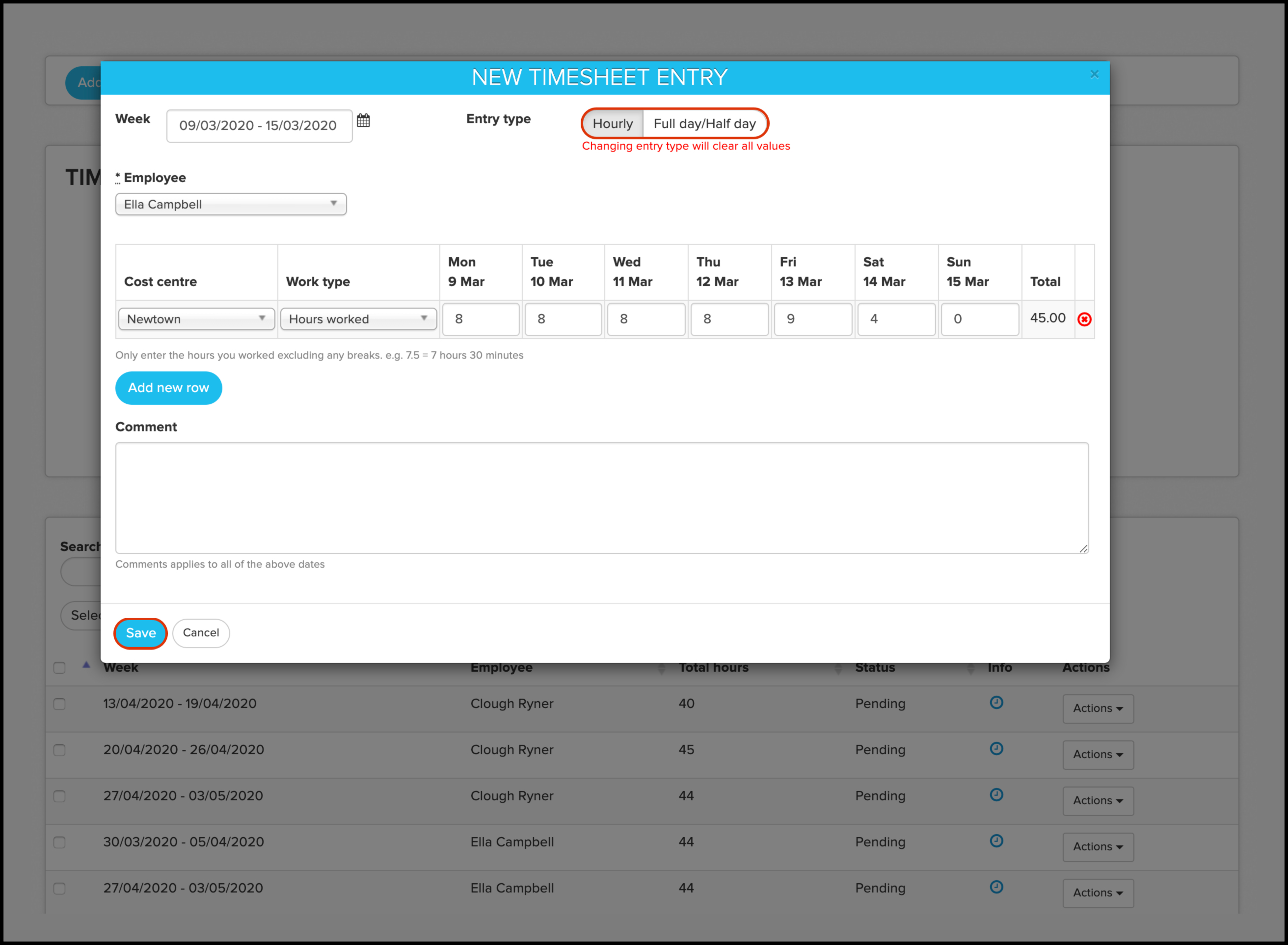
Task: Click info clock icon for 20/04/2020 row
Action: click(996, 749)
